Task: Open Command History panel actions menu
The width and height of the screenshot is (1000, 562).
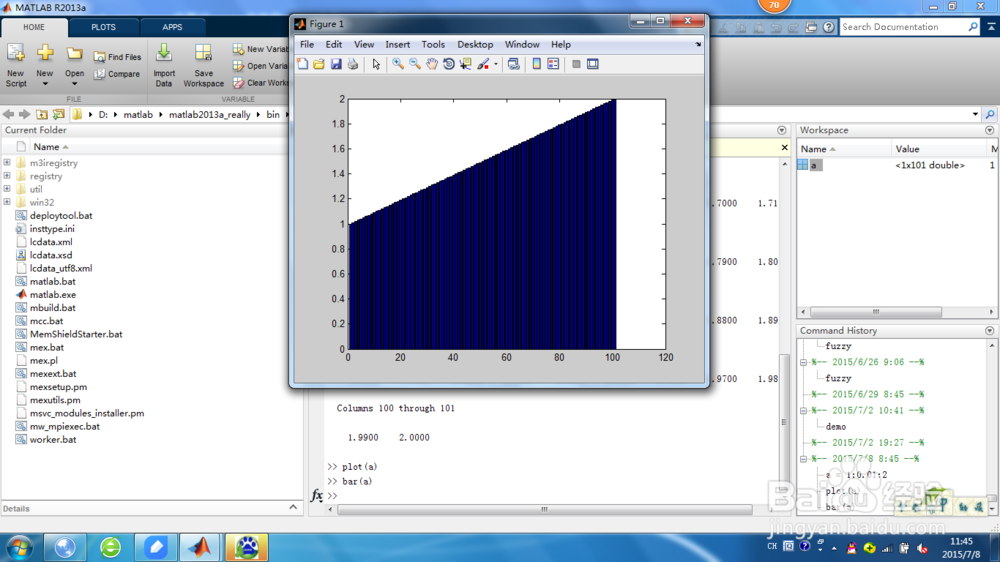Action: pyautogui.click(x=989, y=330)
